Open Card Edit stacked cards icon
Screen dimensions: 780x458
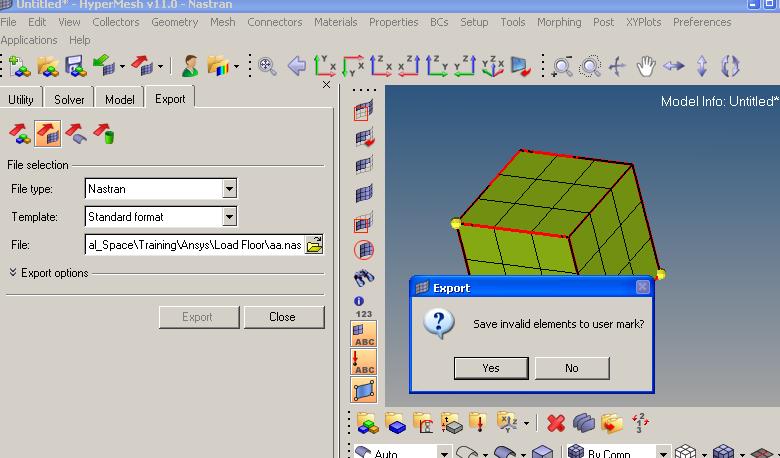584,424
